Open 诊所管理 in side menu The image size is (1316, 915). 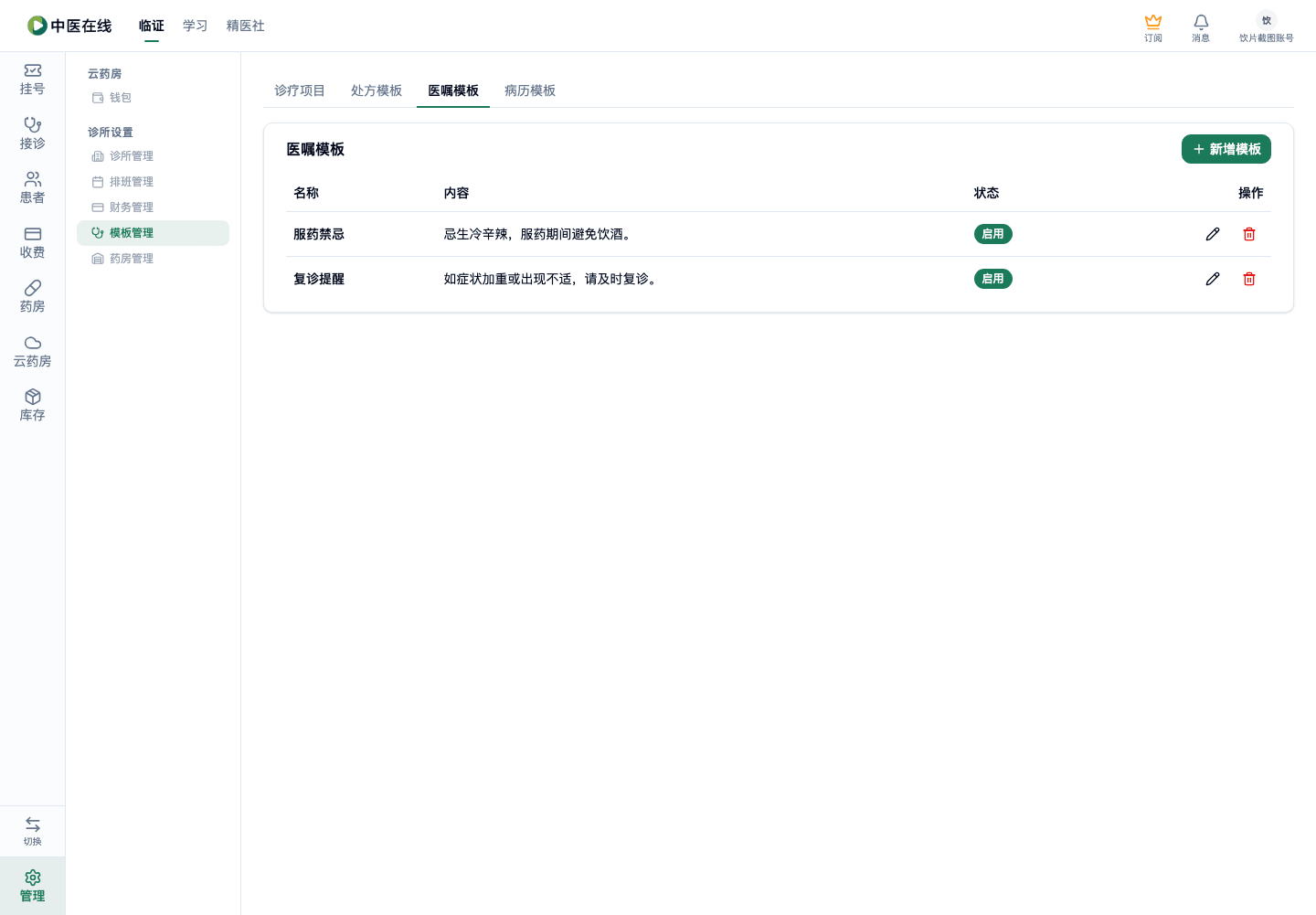[x=153, y=156]
